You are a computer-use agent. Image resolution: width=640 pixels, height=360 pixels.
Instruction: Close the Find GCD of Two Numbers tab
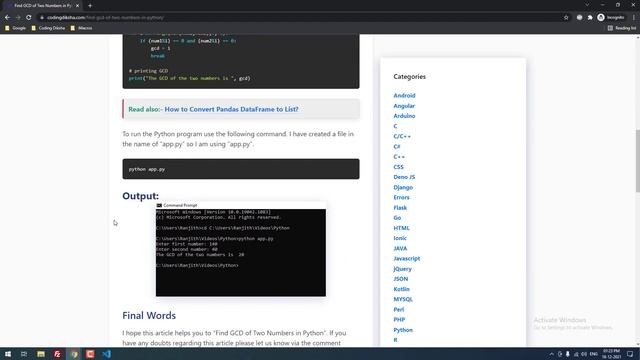pyautogui.click(x=77, y=6)
